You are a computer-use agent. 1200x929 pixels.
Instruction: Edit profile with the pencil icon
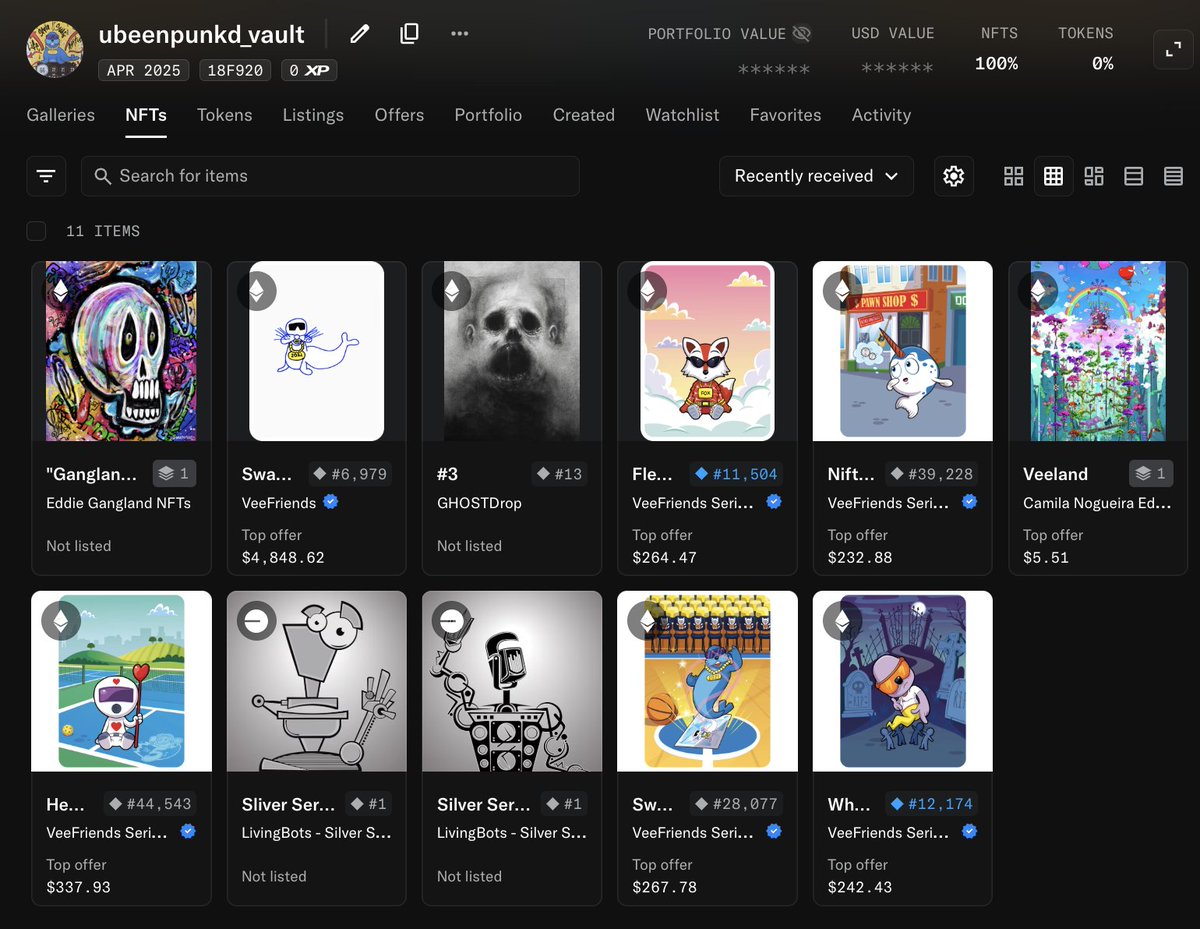[x=360, y=34]
